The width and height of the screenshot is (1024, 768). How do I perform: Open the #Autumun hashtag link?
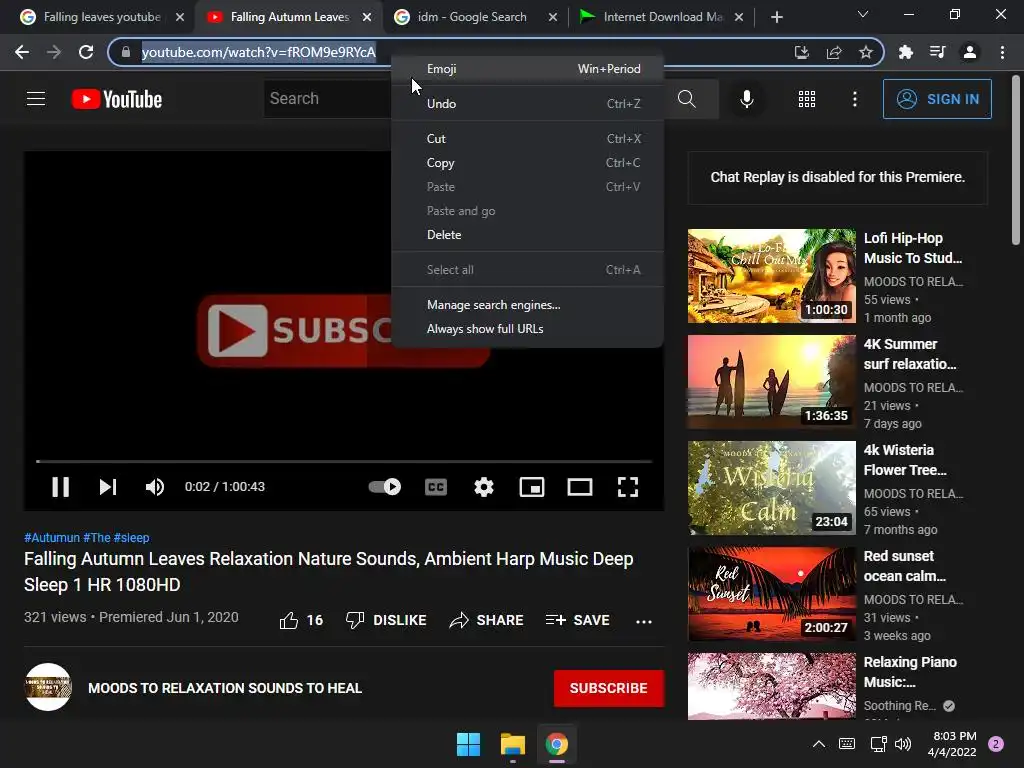click(x=52, y=537)
